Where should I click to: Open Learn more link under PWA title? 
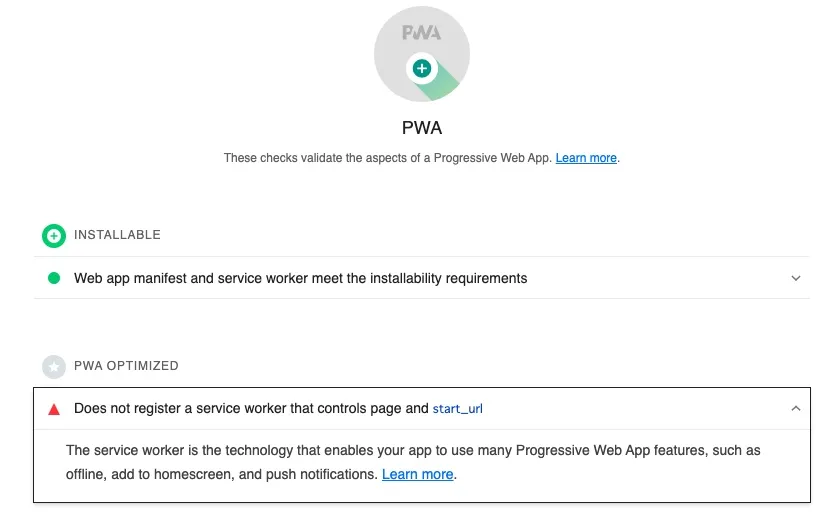pyautogui.click(x=586, y=158)
